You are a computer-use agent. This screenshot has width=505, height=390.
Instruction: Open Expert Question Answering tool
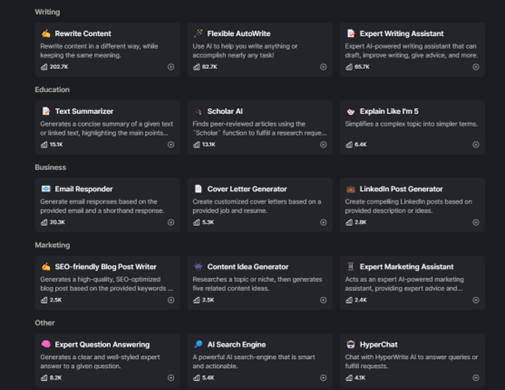pos(102,345)
